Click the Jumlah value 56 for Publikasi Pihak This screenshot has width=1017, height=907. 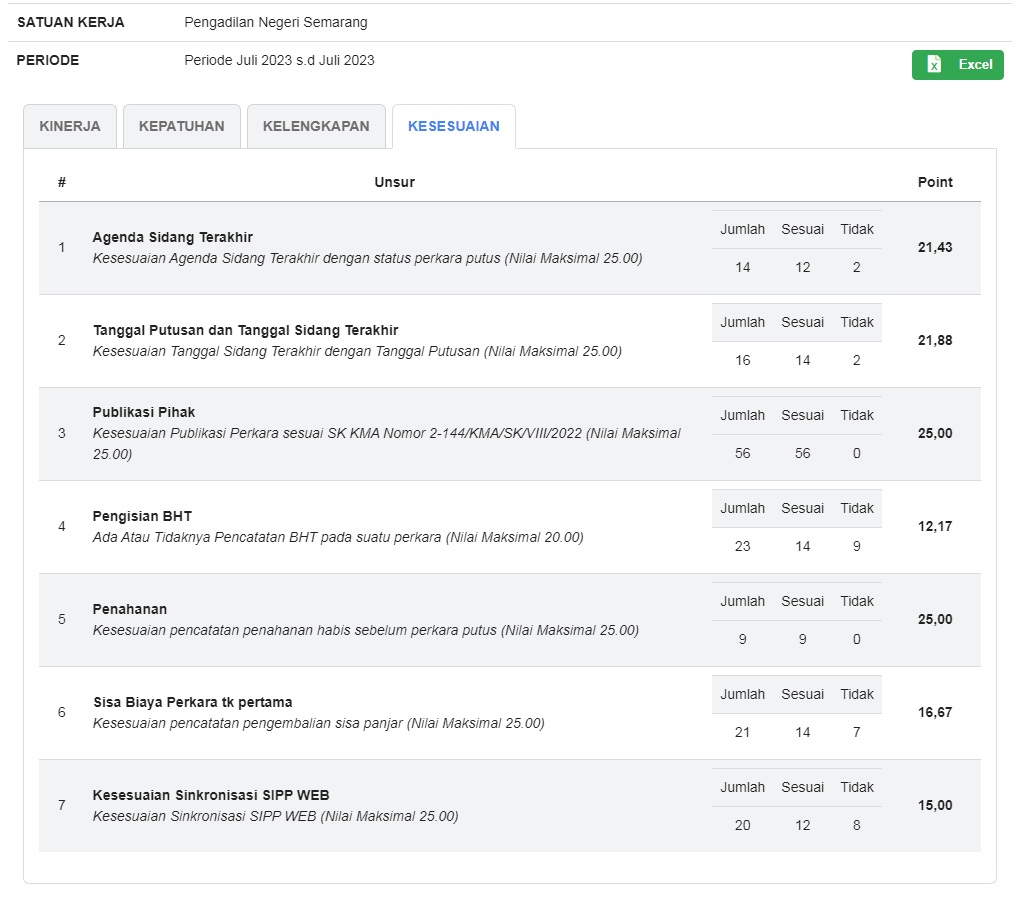(742, 453)
